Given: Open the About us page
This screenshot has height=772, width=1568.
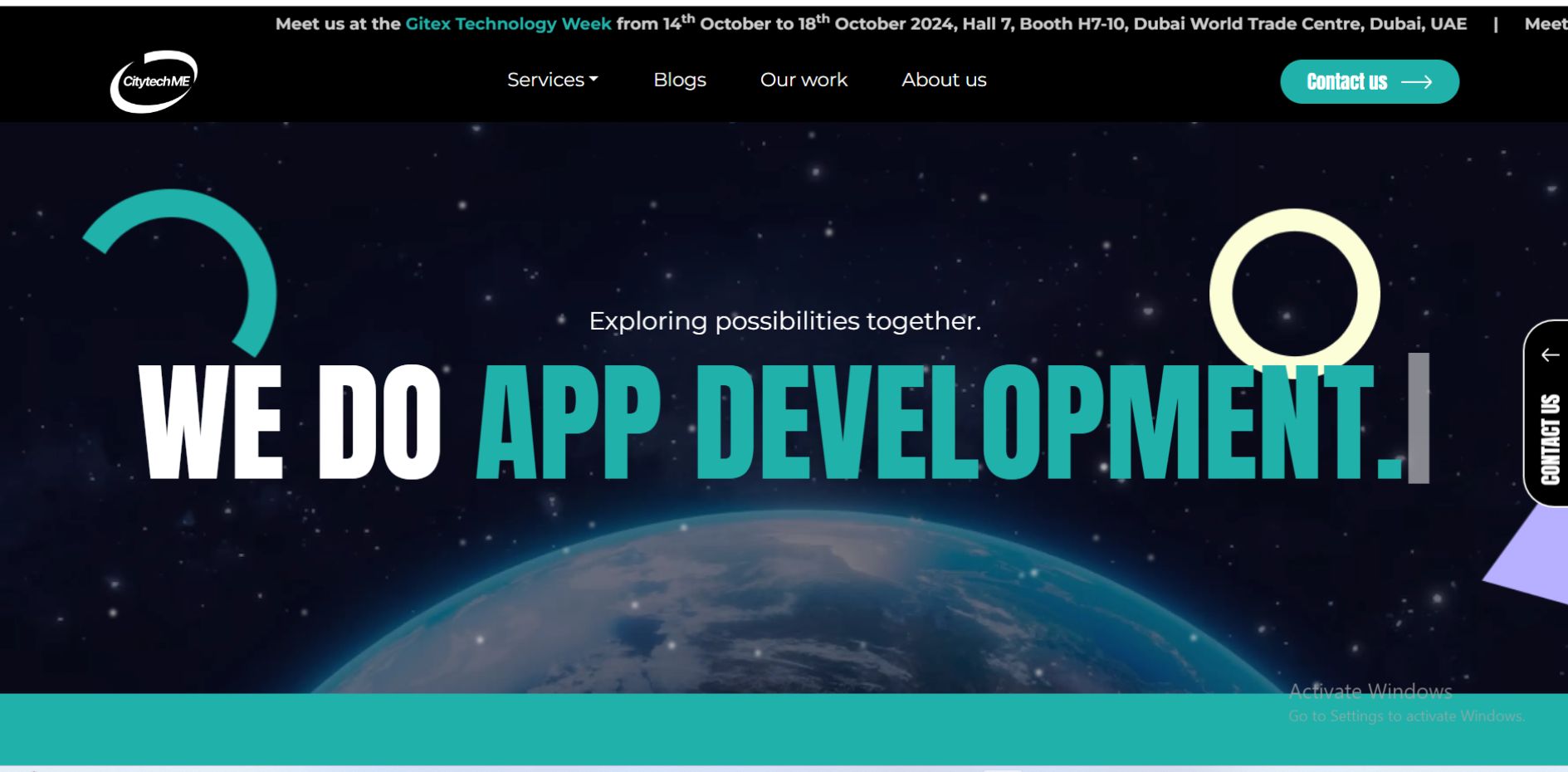Looking at the screenshot, I should 943,80.
